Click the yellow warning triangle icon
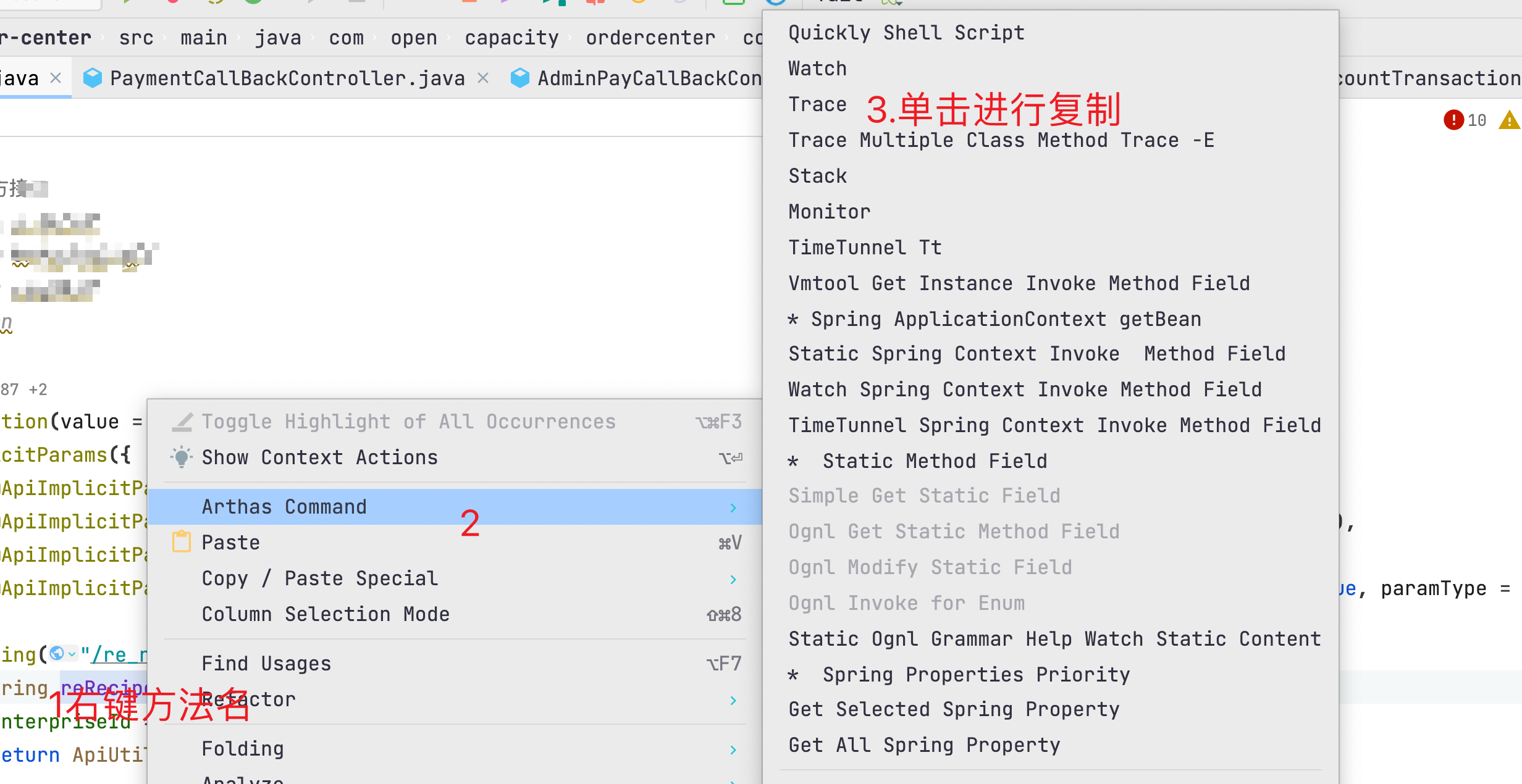Image resolution: width=1522 pixels, height=784 pixels. click(1509, 120)
